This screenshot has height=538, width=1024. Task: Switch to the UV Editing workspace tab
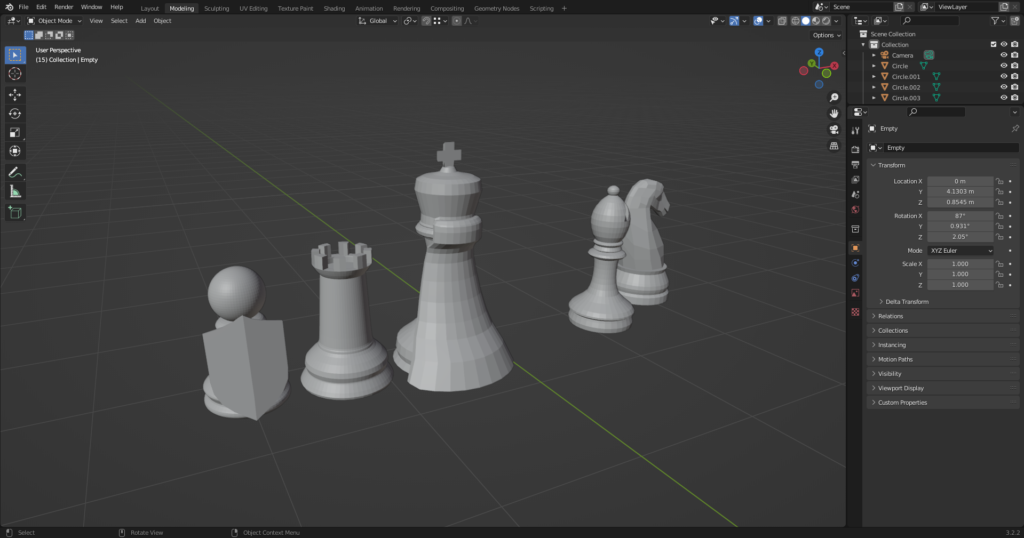pyautogui.click(x=253, y=8)
